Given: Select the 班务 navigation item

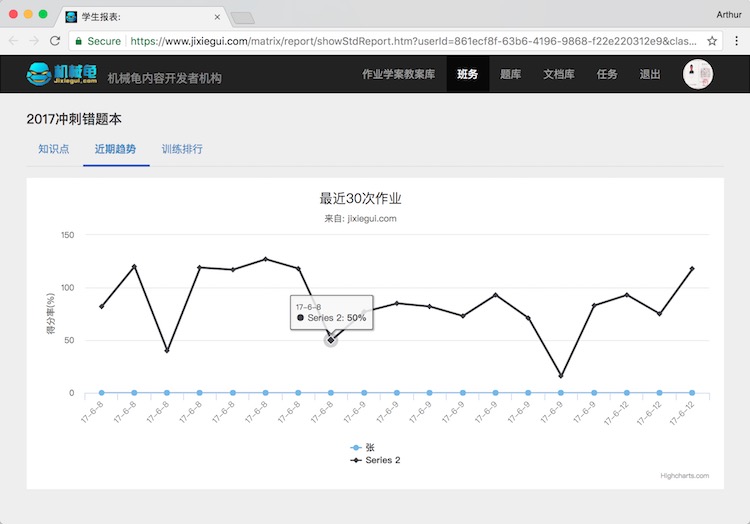Looking at the screenshot, I should click(x=467, y=75).
